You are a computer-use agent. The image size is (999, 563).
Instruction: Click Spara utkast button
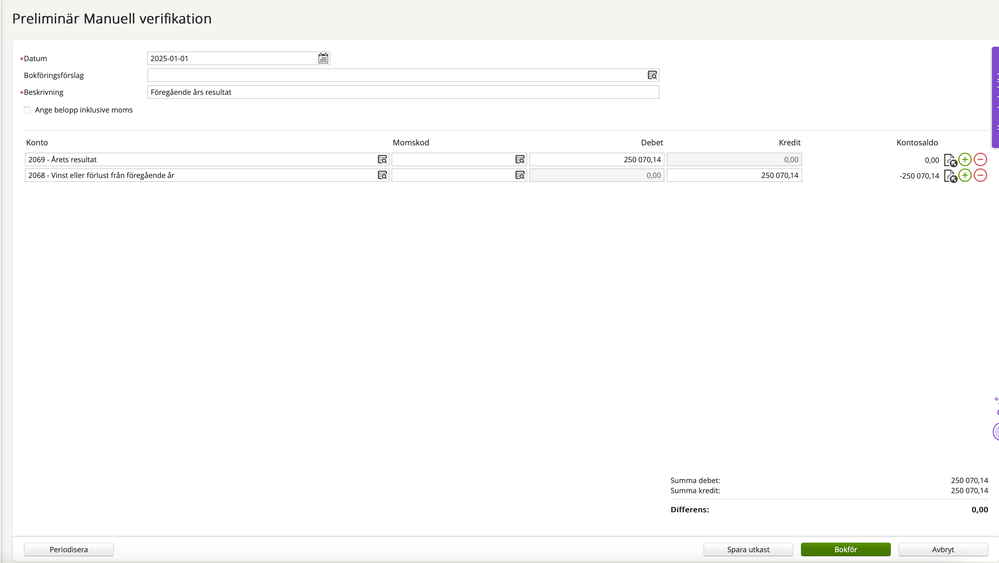point(748,549)
